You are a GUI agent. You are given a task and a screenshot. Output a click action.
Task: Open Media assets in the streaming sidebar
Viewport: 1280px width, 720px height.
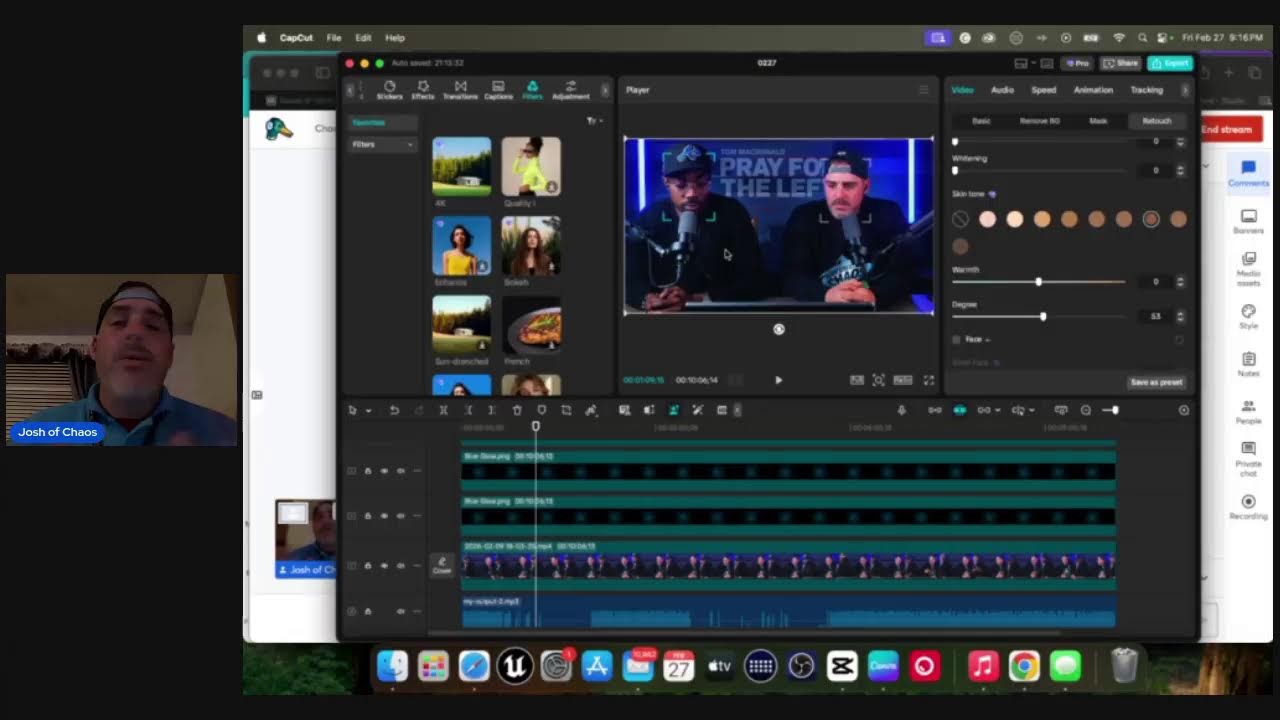[1248, 269]
